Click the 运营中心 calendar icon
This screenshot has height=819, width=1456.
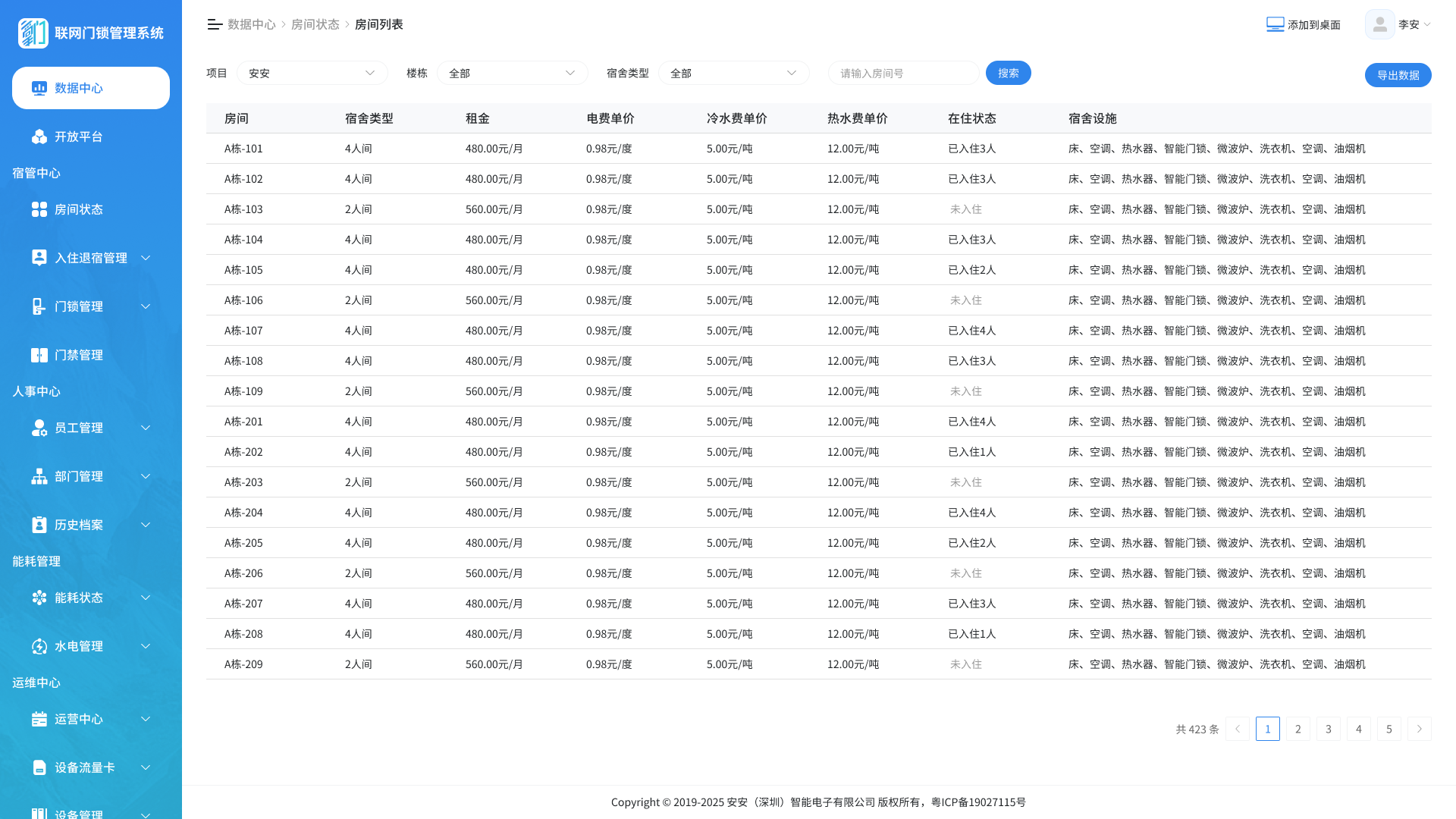click(x=39, y=719)
